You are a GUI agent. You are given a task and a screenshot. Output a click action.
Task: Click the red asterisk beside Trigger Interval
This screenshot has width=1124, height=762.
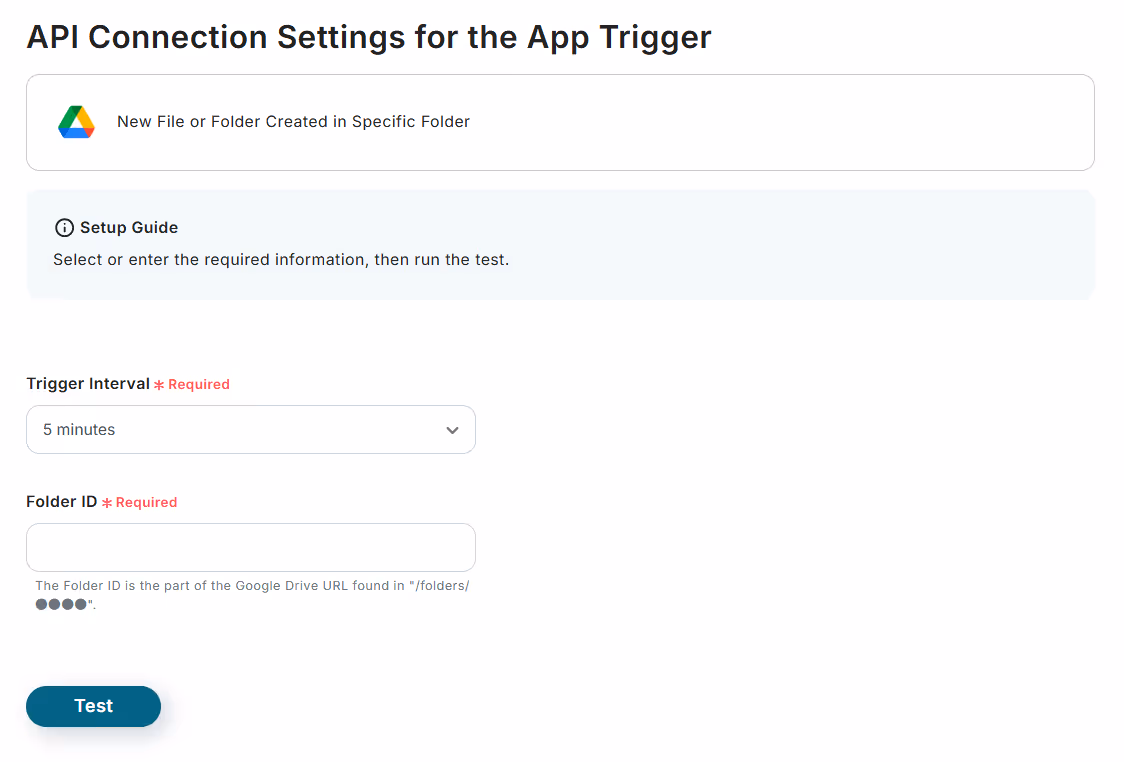[x=159, y=385]
